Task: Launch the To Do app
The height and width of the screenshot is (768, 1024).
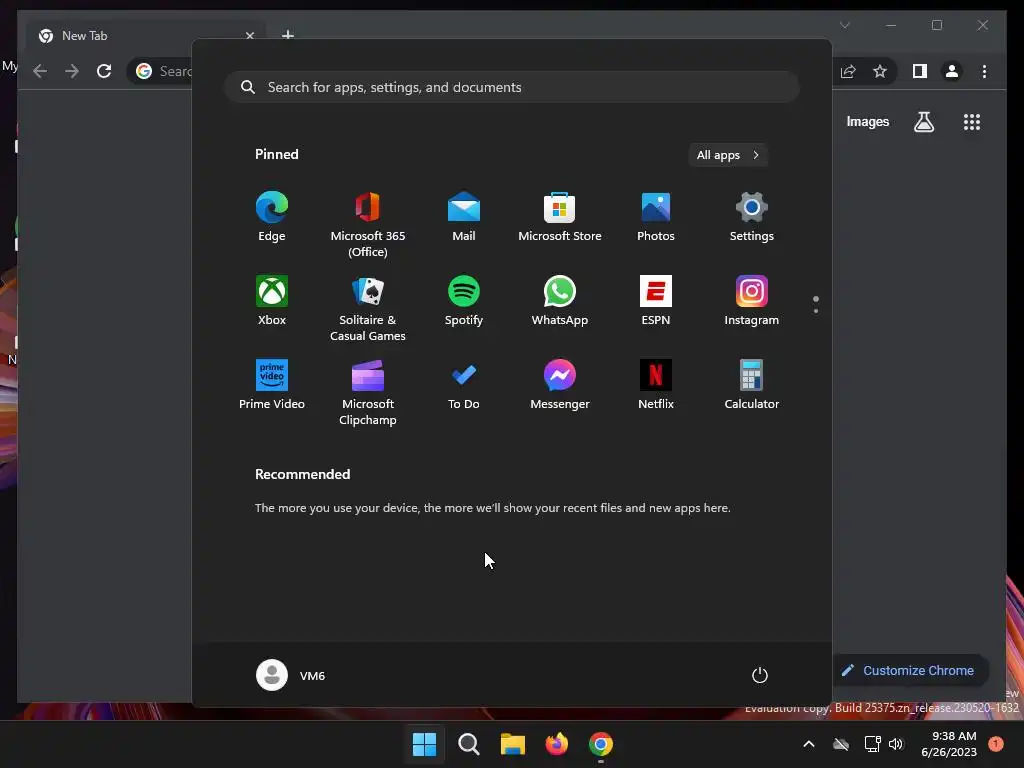Action: tap(464, 385)
